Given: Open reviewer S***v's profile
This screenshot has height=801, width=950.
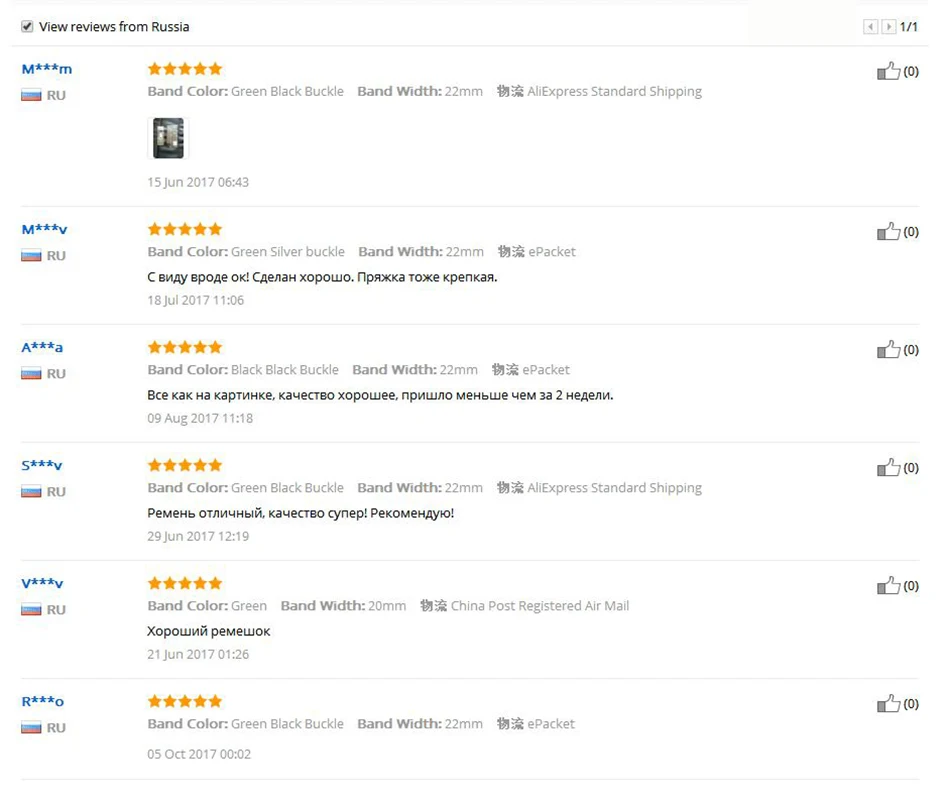Looking at the screenshot, I should point(42,466).
